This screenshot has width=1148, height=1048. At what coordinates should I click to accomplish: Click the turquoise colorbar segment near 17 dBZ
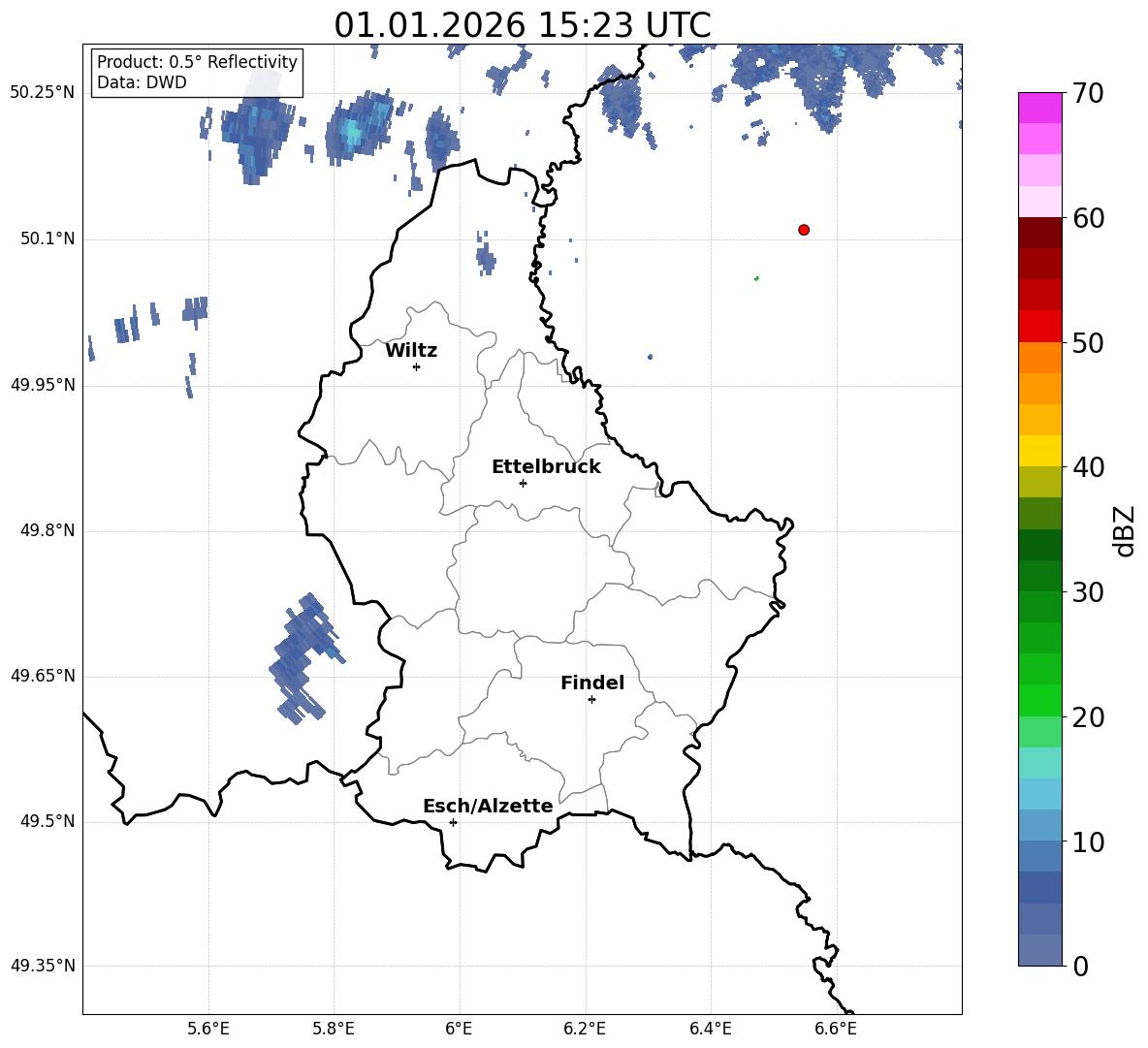click(1039, 763)
